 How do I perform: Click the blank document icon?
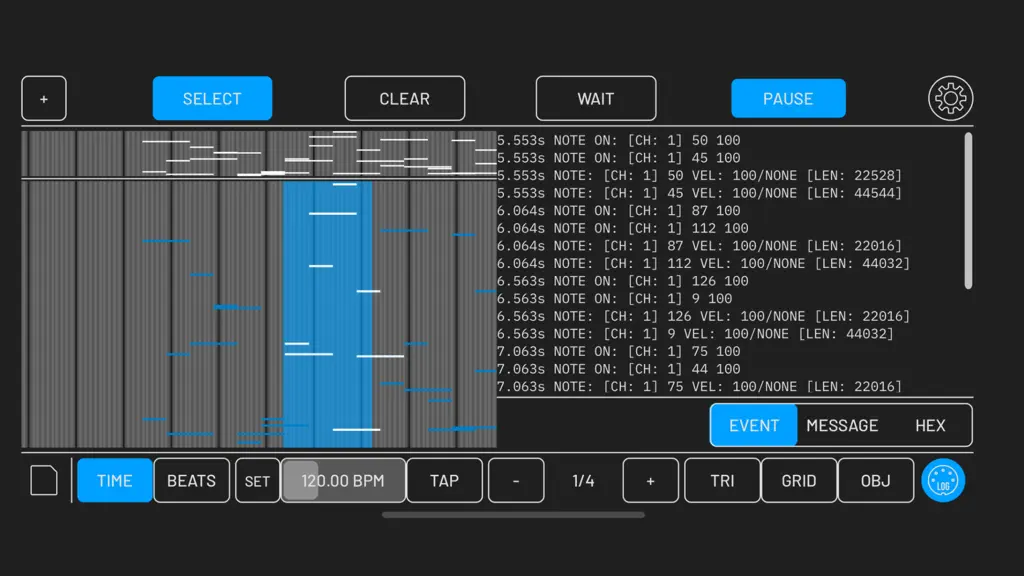tap(44, 481)
